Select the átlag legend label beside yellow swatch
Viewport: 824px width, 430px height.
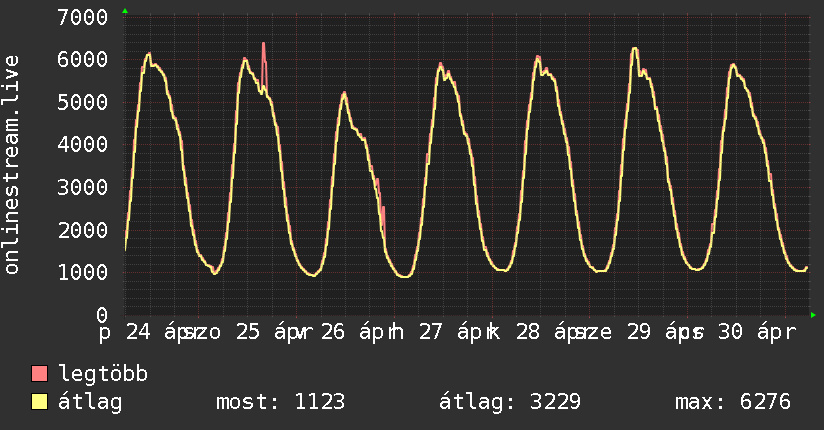click(90, 402)
